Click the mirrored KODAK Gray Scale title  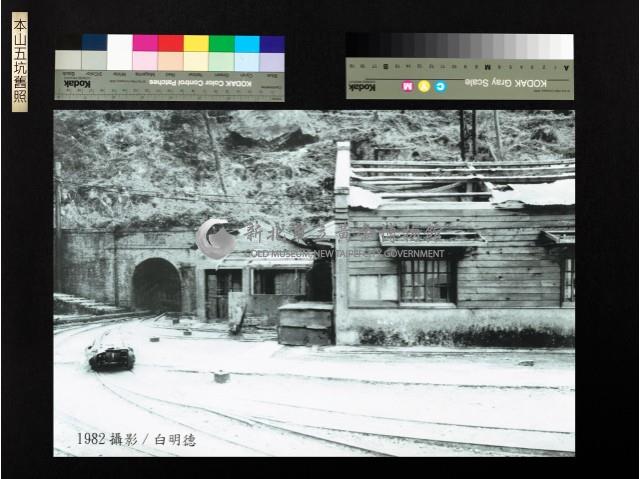point(505,83)
